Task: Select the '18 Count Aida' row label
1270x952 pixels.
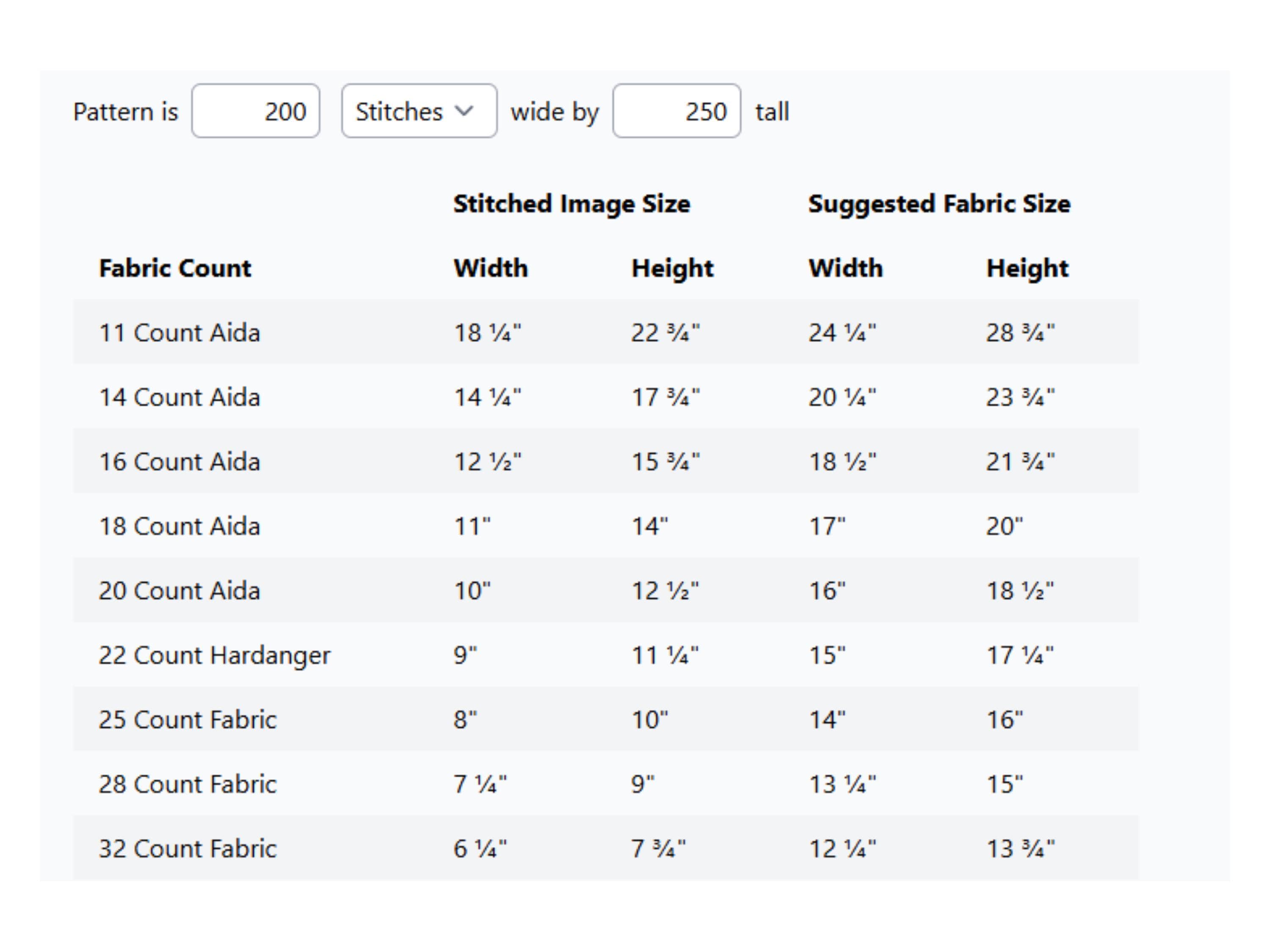Action: click(x=179, y=526)
